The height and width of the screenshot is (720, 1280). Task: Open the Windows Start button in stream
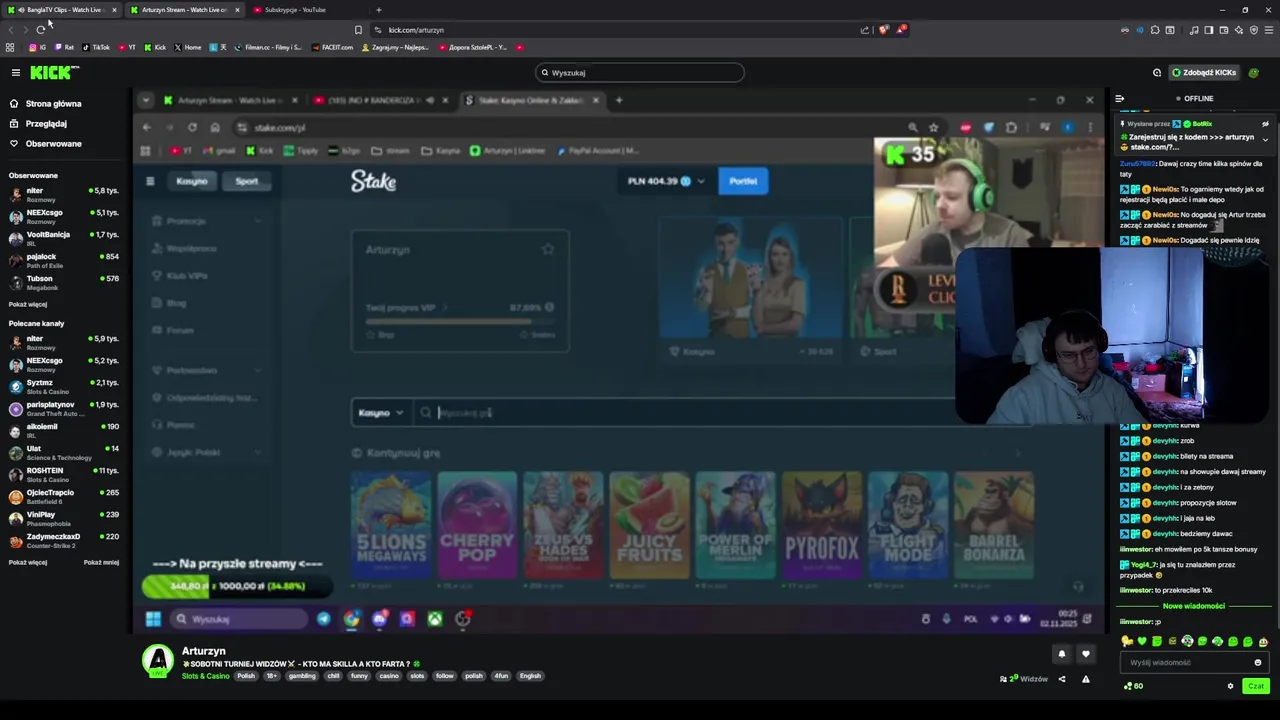pos(153,619)
